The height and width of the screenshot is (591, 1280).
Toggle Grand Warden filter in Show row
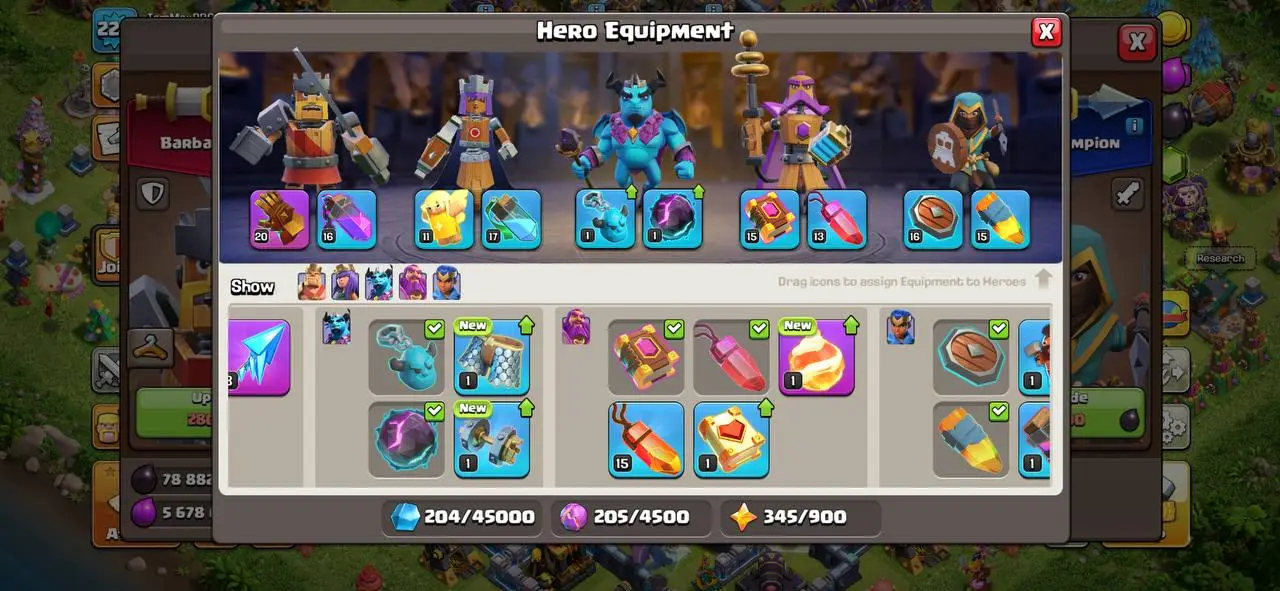point(412,285)
